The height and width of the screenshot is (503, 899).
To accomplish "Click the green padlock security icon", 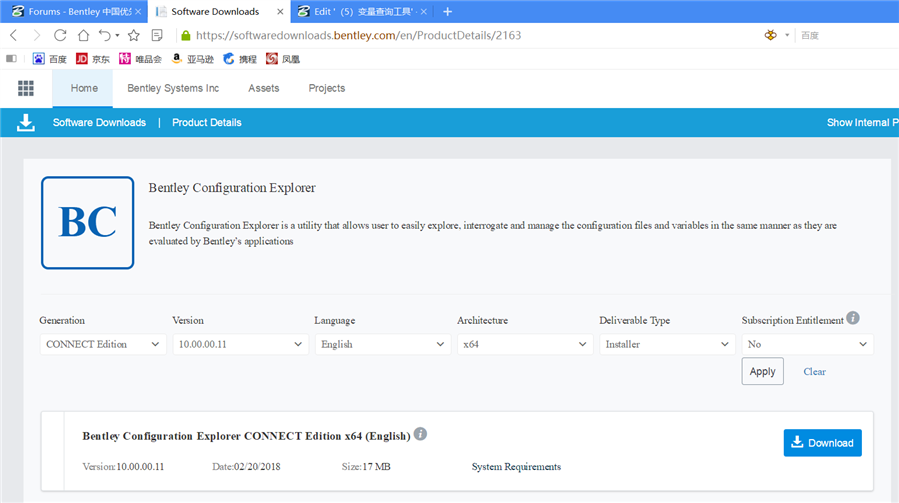I will (185, 36).
